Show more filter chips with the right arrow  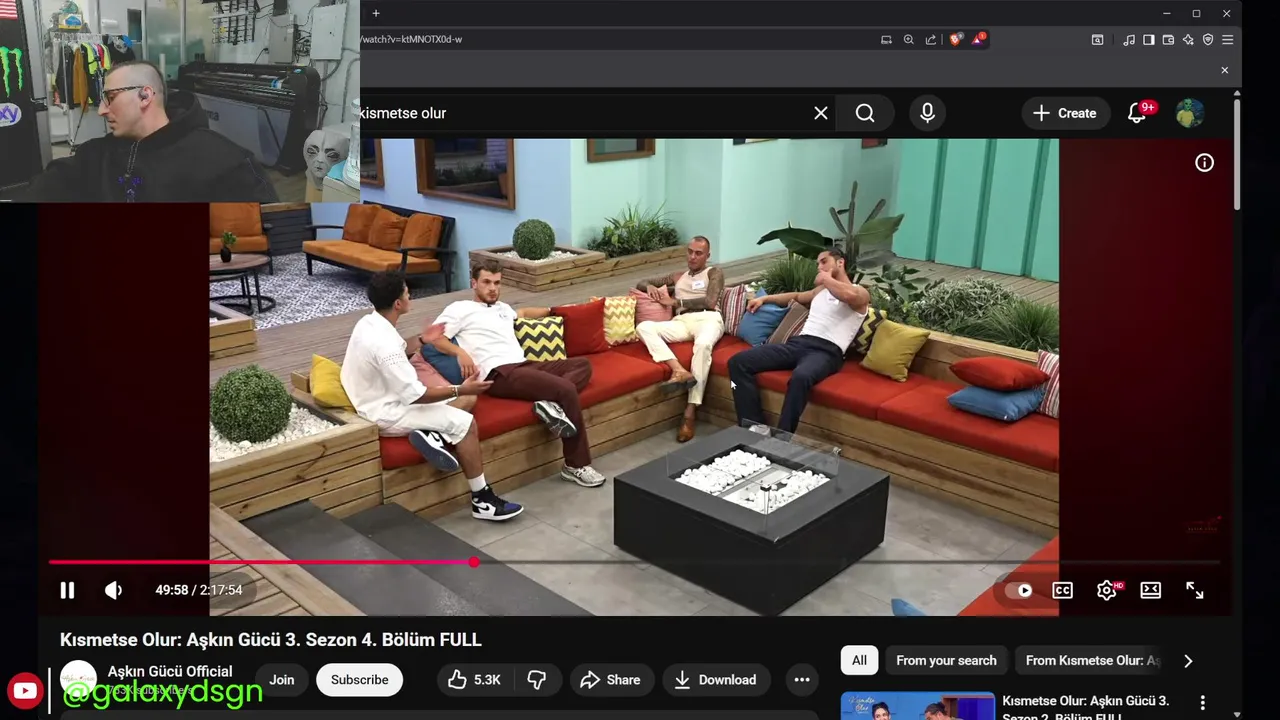click(1188, 660)
